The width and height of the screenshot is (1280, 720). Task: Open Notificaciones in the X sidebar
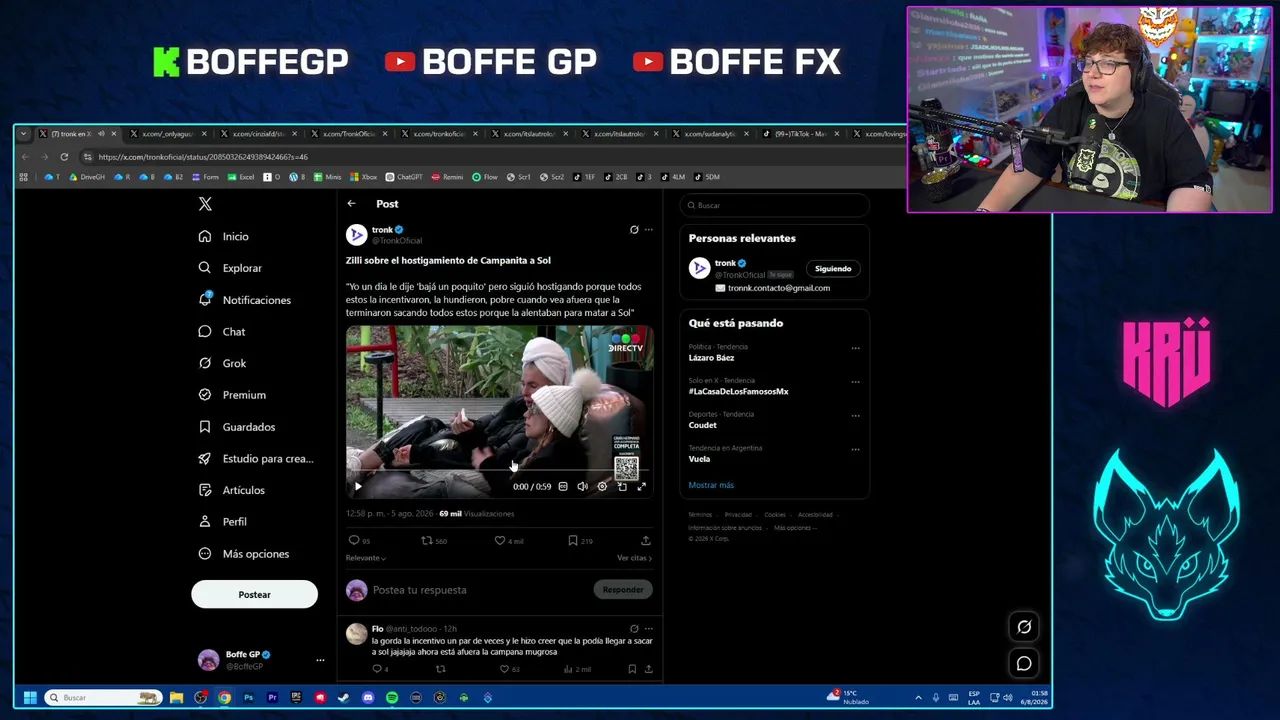click(x=244, y=300)
